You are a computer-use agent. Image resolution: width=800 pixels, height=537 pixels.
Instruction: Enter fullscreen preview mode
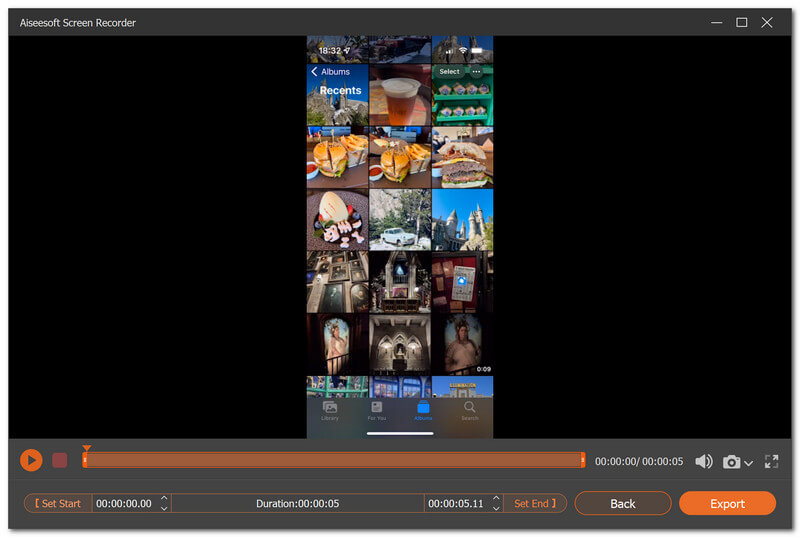(771, 462)
